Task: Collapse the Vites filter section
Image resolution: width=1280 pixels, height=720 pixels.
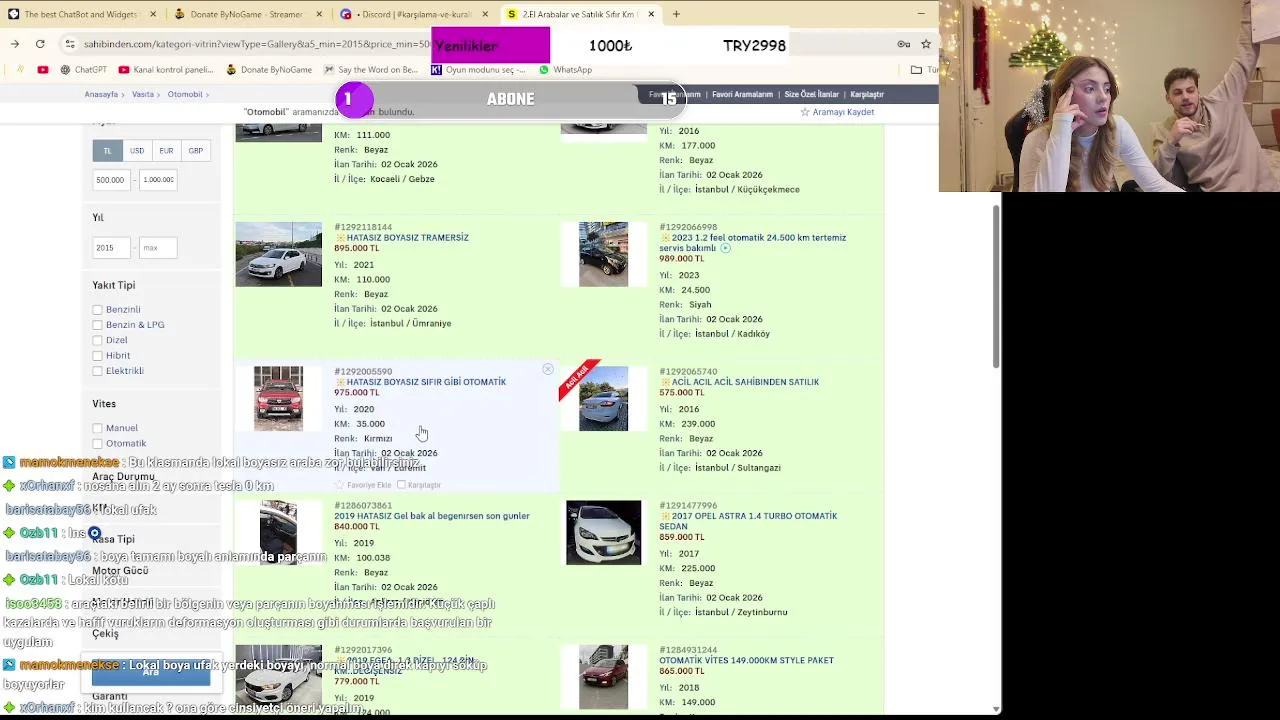Action: [x=104, y=404]
